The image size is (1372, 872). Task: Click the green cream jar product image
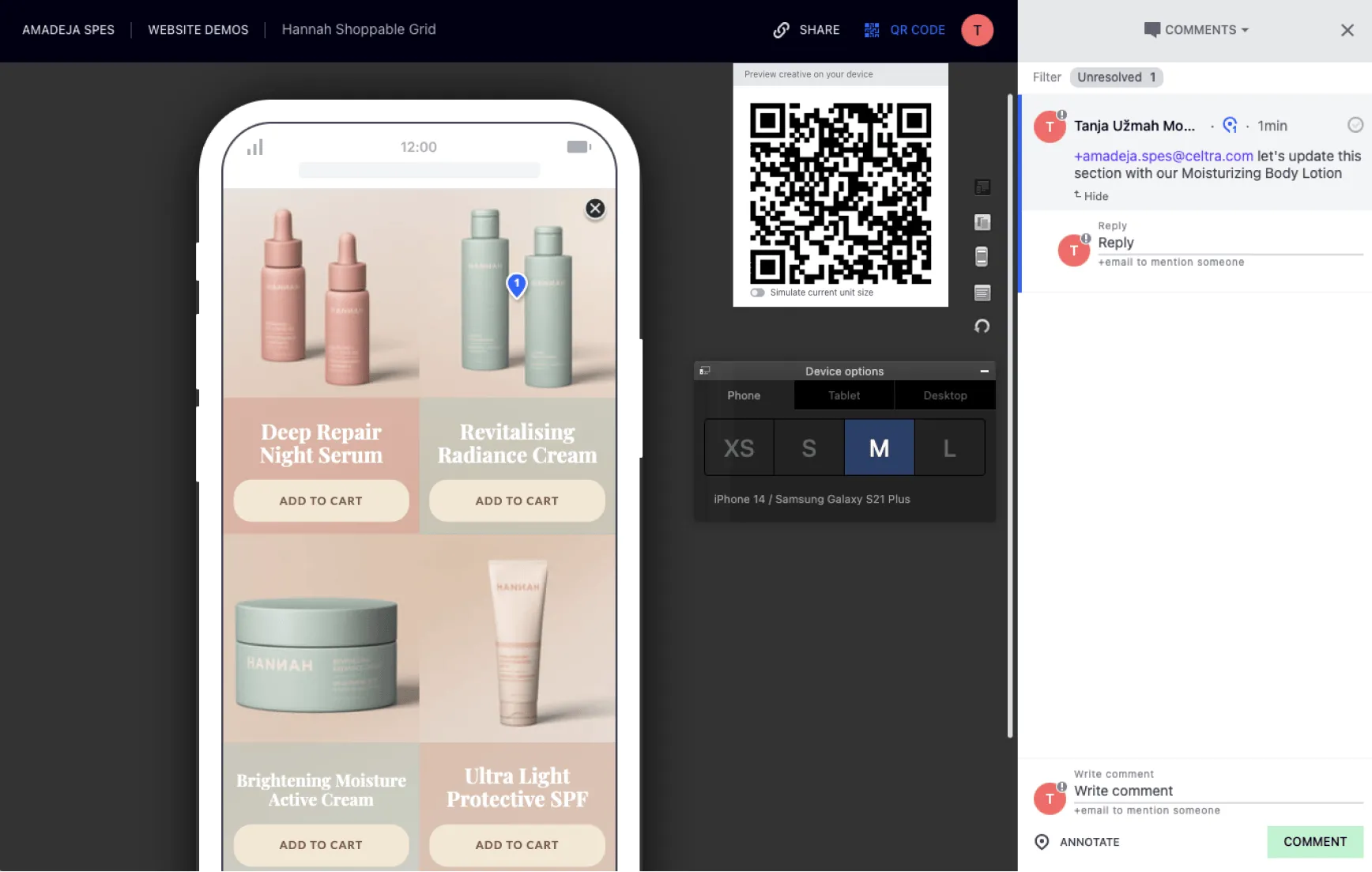point(321,639)
